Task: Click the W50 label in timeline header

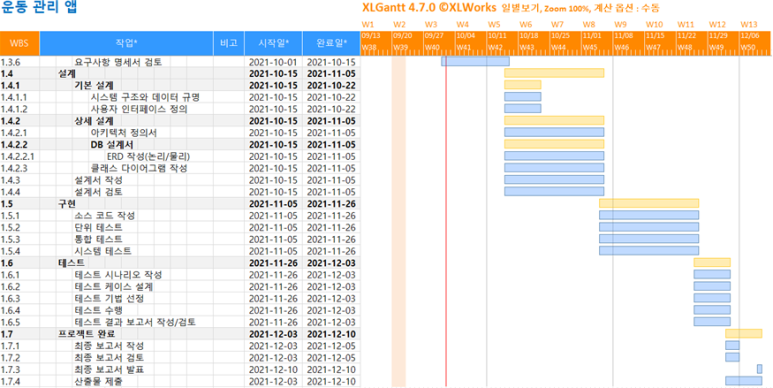Action: point(749,48)
